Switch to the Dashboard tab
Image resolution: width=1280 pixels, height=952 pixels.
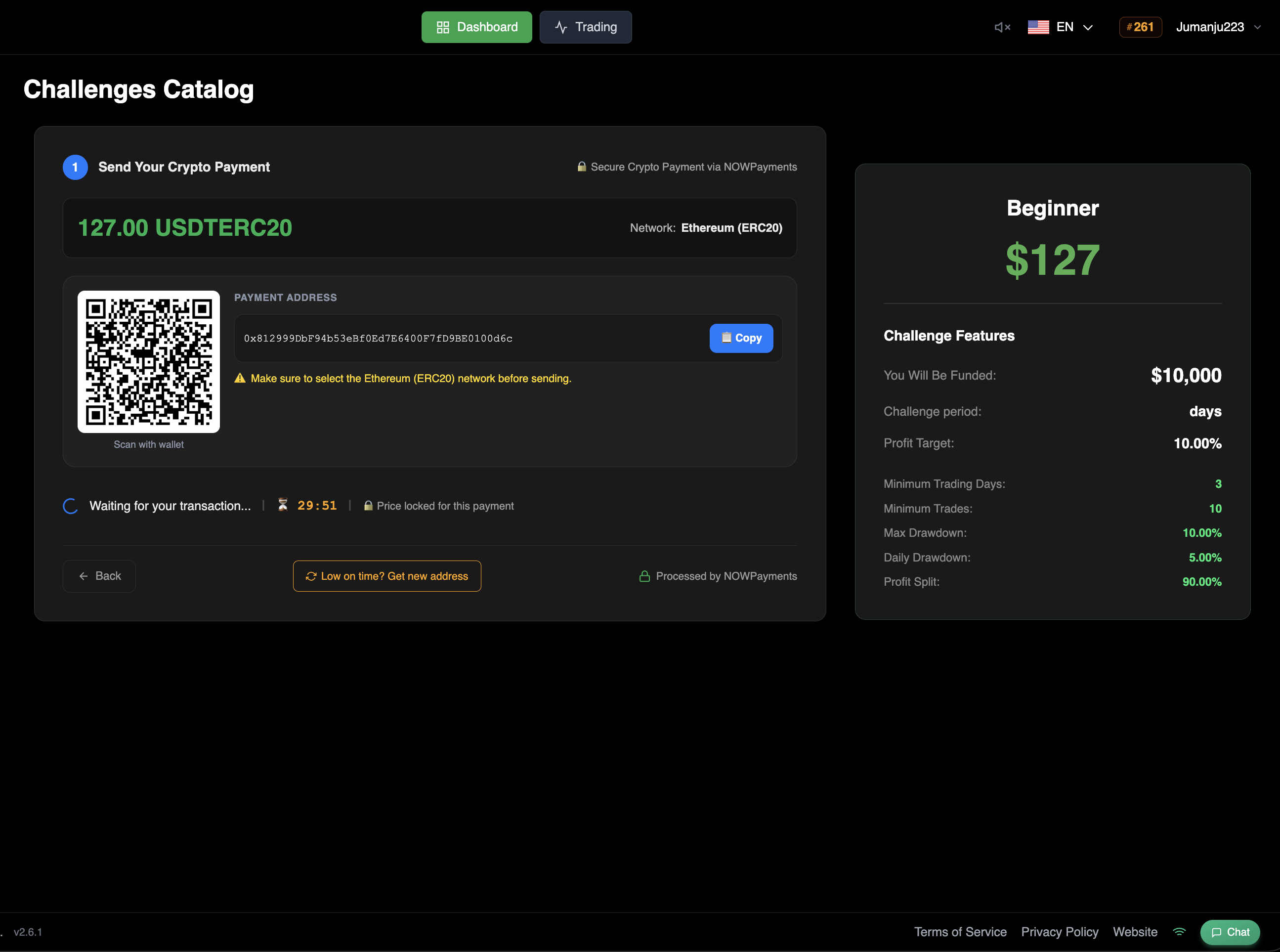coord(476,27)
